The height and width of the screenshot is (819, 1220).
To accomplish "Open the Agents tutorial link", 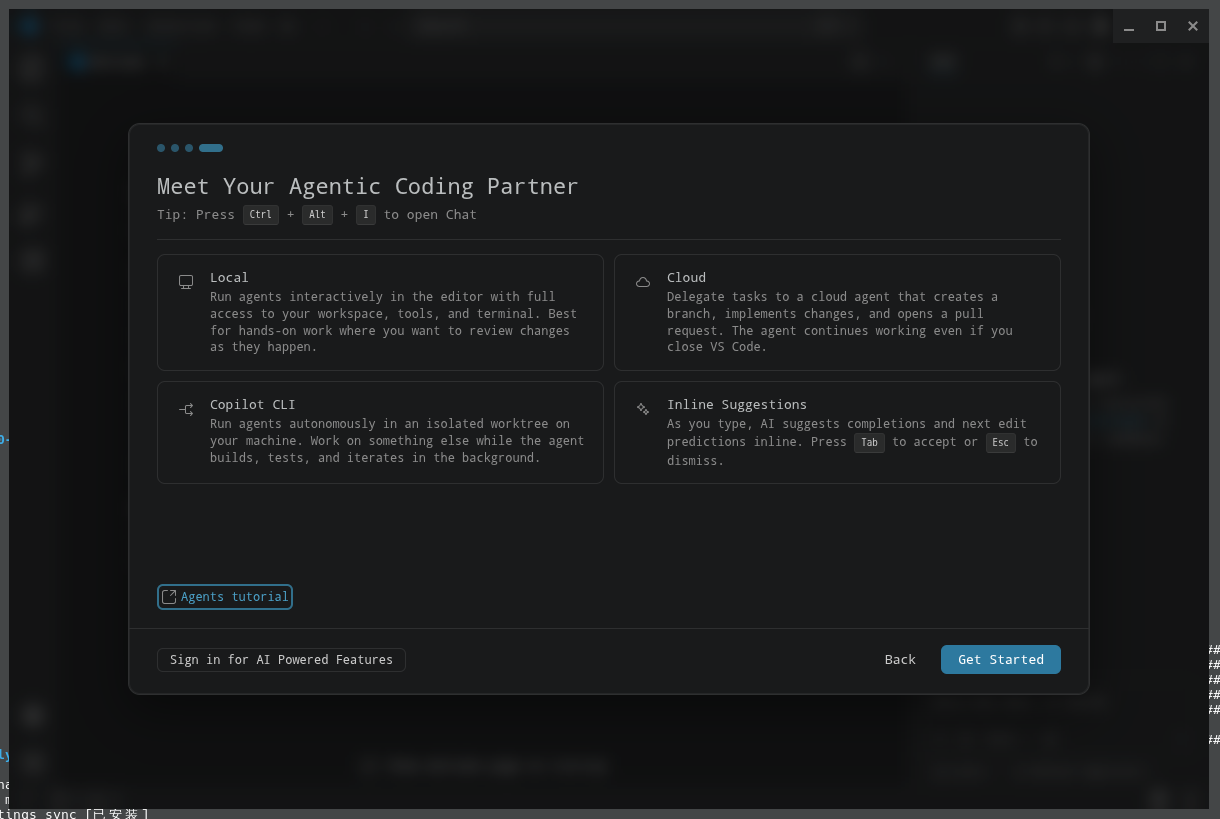I will (225, 597).
